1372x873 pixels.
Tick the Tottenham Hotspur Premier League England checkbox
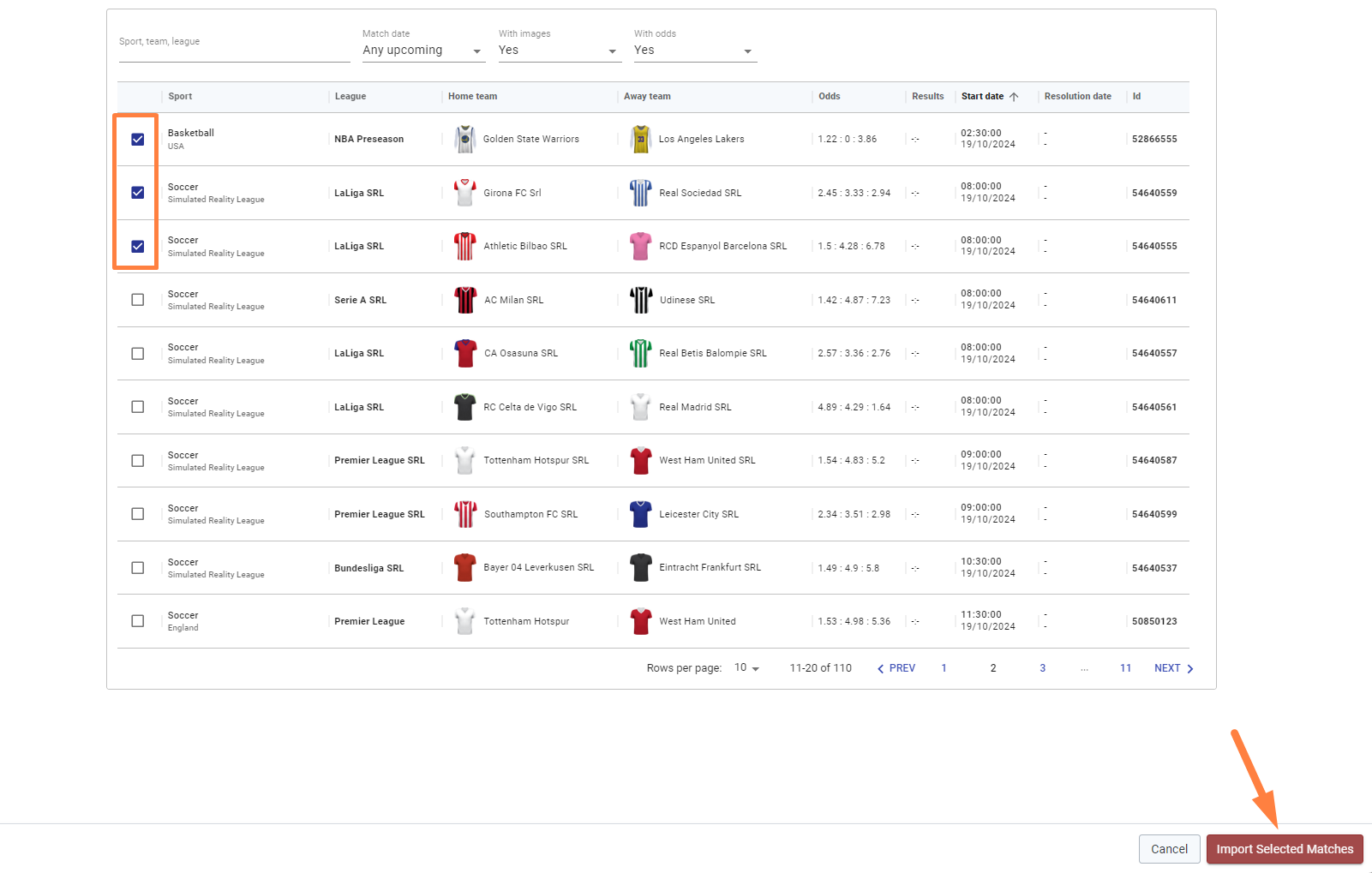point(138,621)
